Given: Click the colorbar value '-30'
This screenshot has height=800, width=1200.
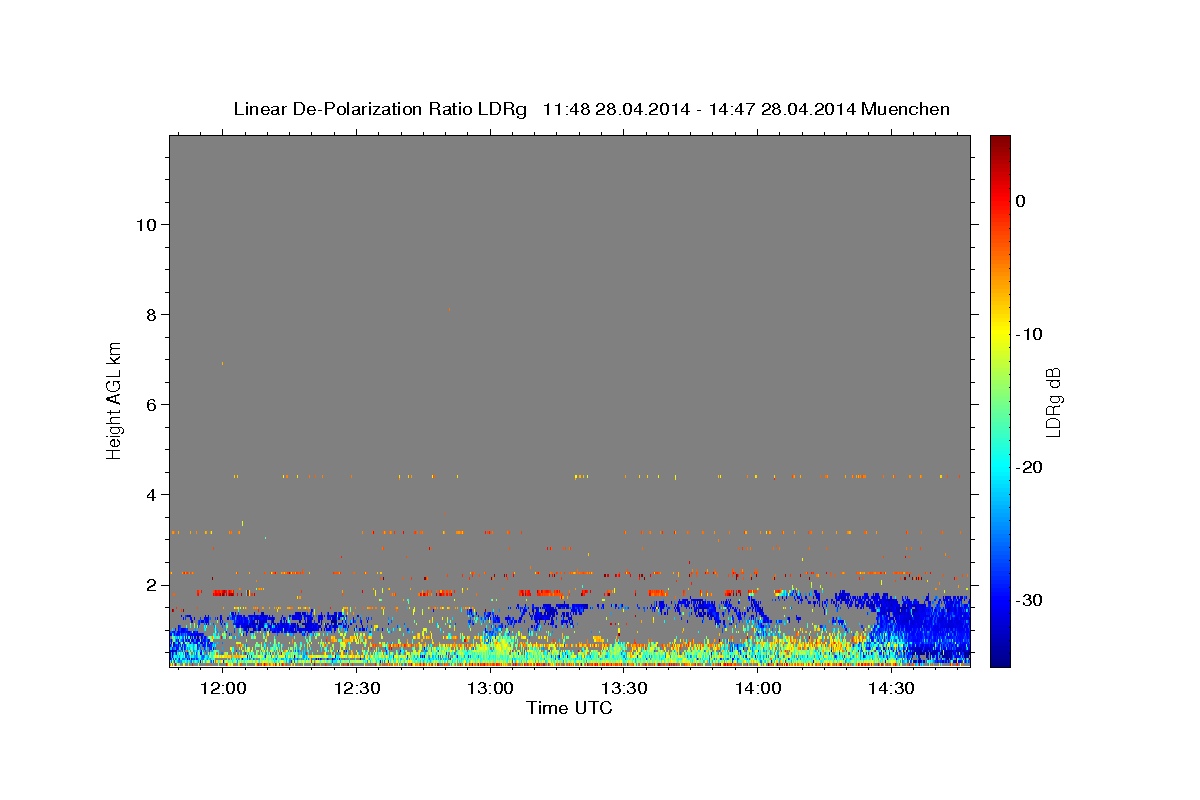Looking at the screenshot, I should 1029,600.
